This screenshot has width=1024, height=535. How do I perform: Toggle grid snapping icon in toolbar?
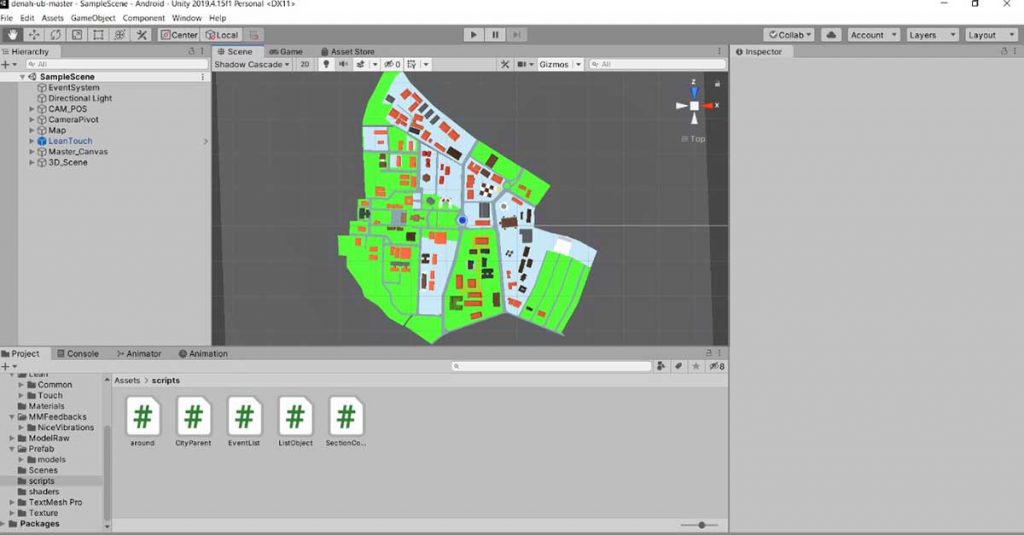254,35
